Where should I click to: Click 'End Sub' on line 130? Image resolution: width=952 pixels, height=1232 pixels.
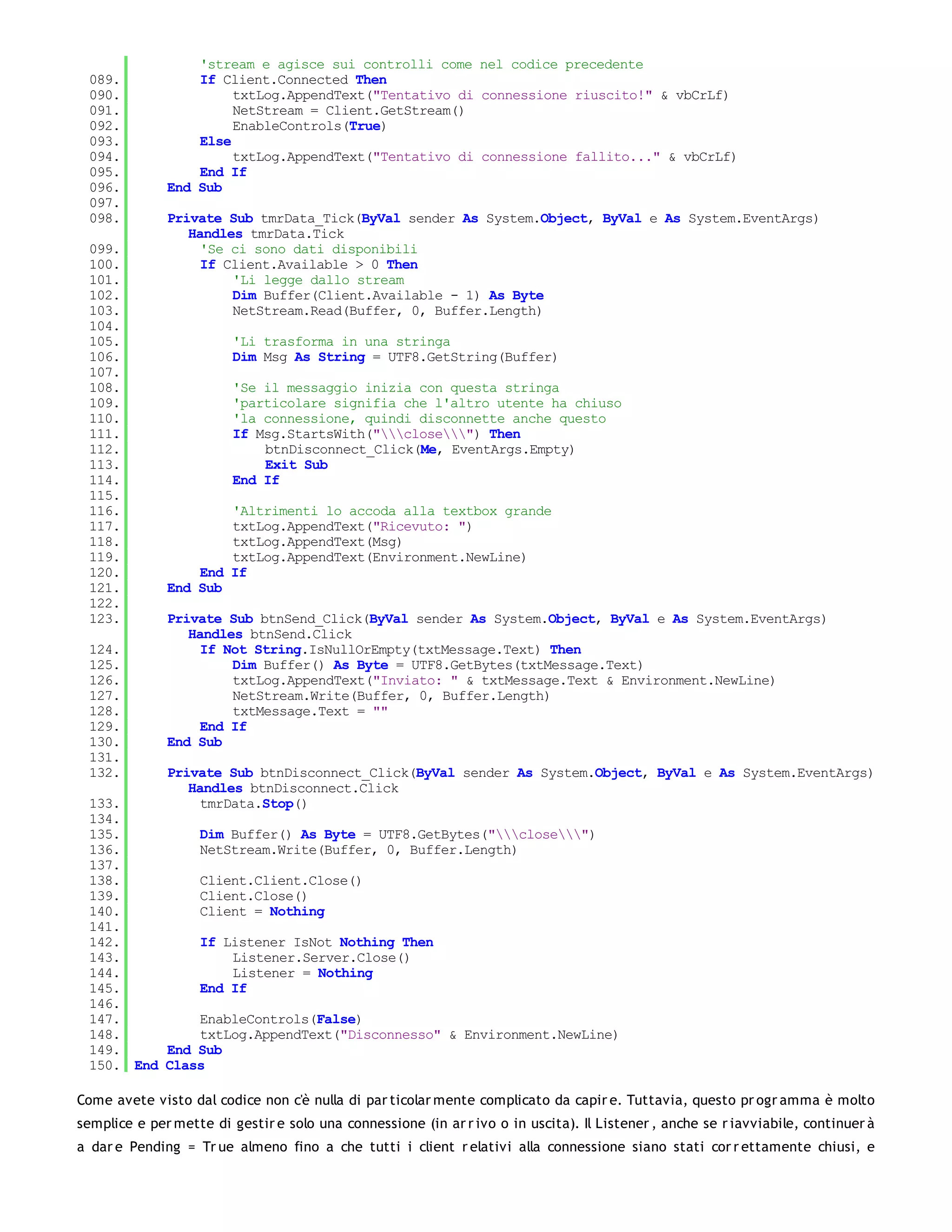click(x=195, y=742)
